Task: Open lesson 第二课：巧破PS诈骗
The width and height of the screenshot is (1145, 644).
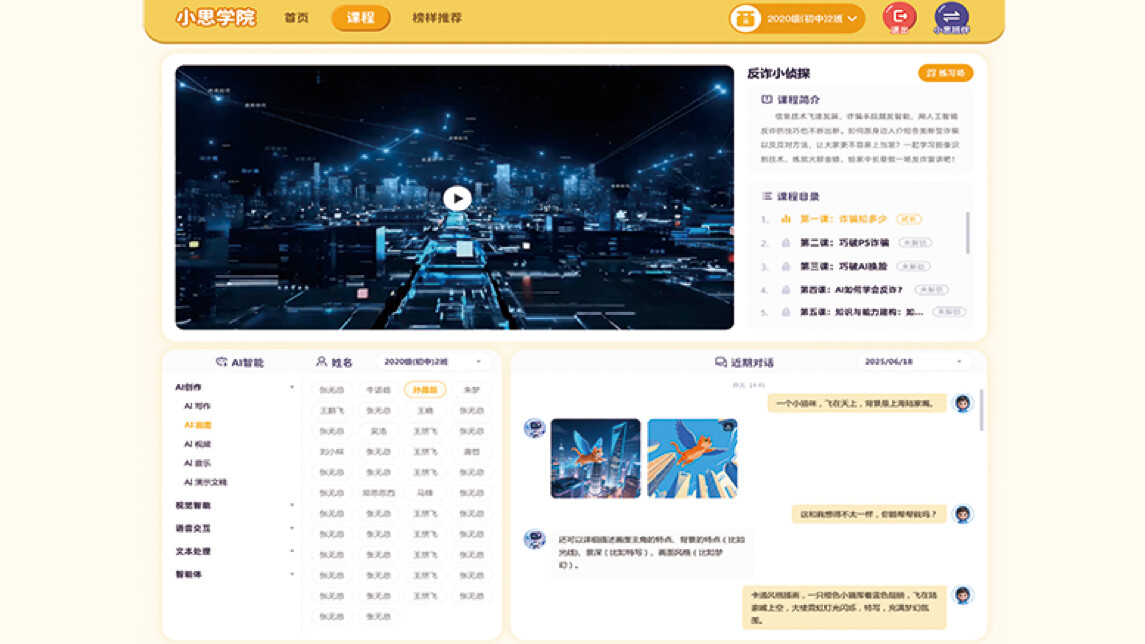Action: tap(844, 242)
